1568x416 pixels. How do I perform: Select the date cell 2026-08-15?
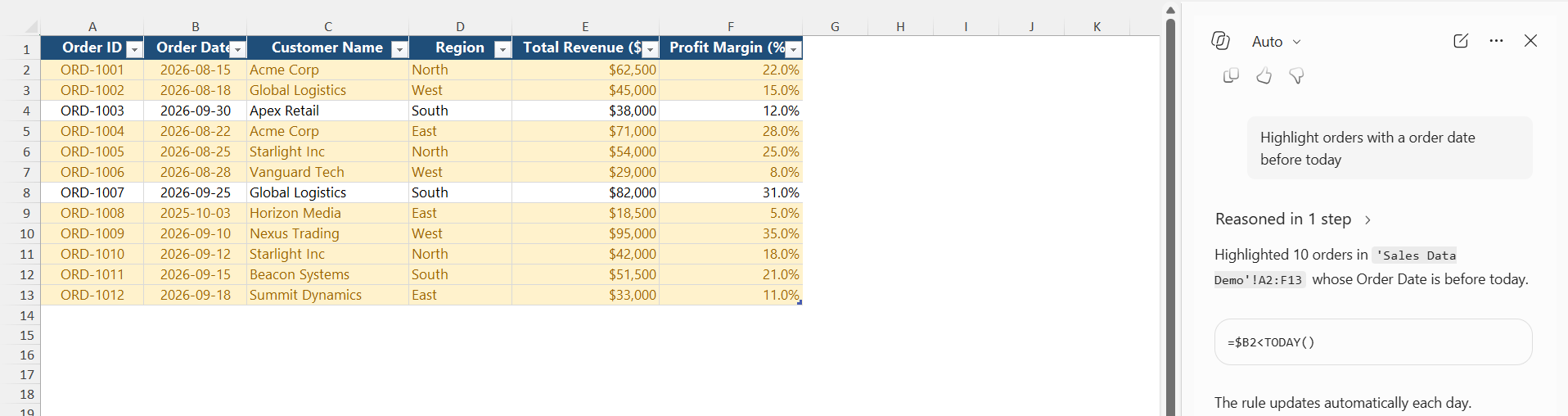coord(196,70)
